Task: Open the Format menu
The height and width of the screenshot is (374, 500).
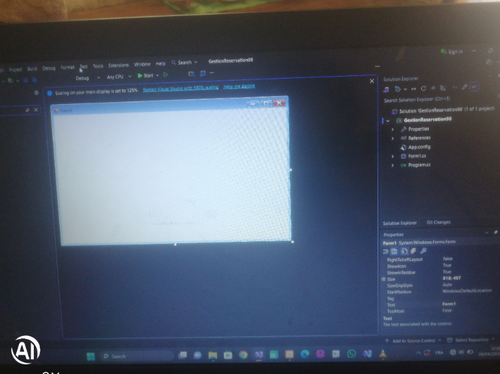Action: [x=67, y=67]
